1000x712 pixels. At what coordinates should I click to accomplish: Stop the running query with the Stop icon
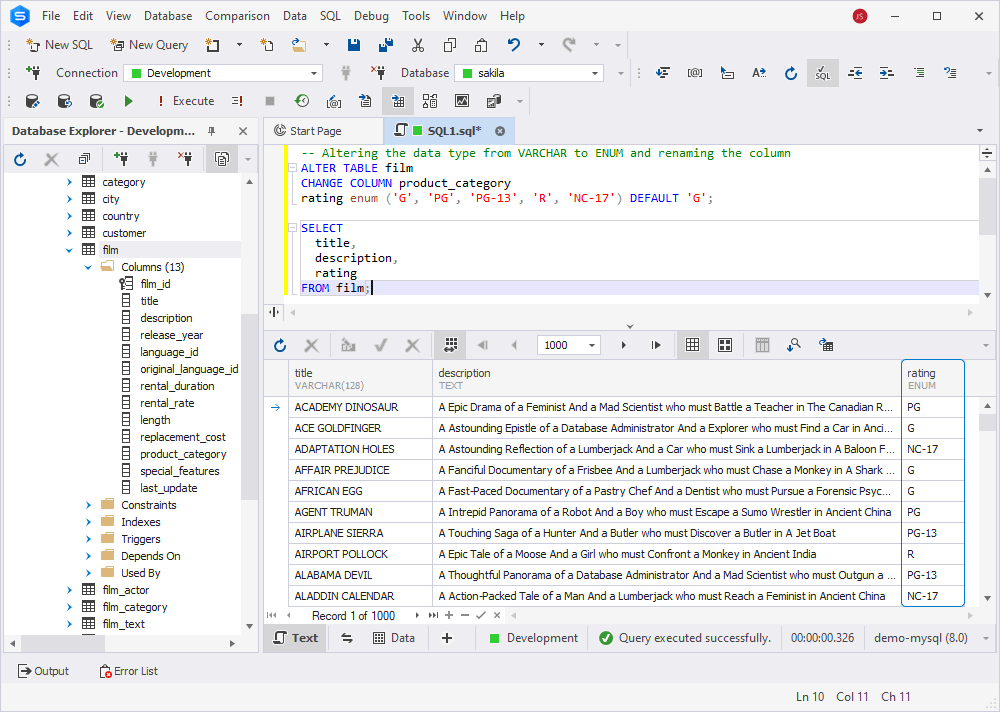click(x=270, y=100)
